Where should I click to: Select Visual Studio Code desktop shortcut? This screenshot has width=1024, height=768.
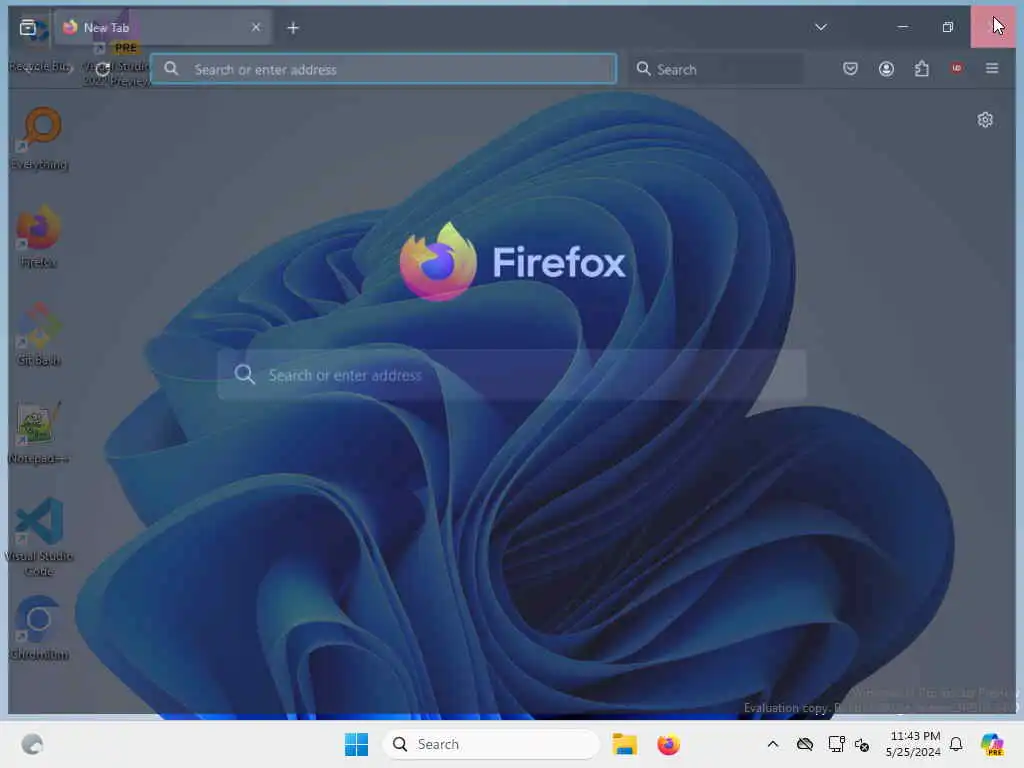(39, 537)
